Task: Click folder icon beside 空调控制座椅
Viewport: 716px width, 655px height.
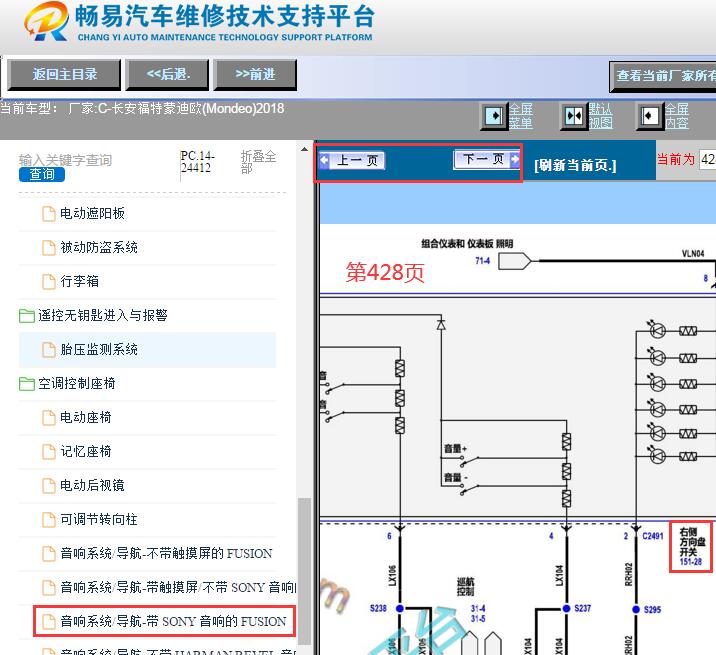Action: (27, 384)
